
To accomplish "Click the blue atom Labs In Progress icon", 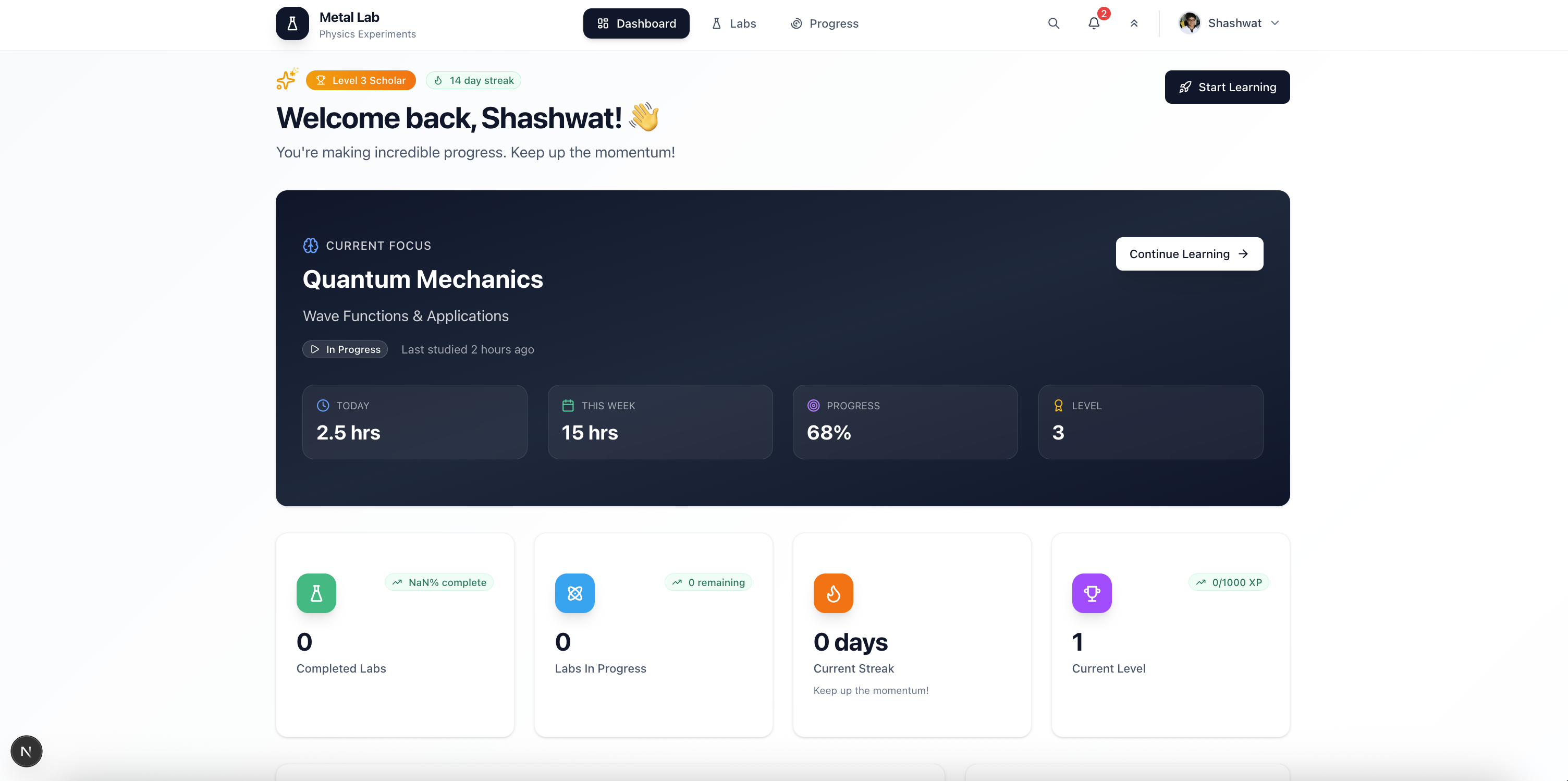I will 574,593.
